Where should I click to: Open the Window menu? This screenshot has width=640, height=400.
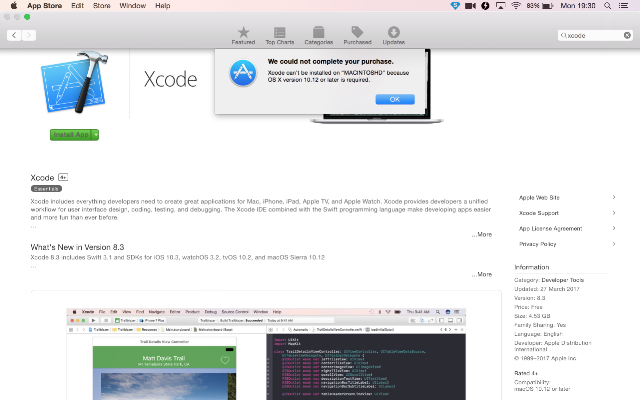tap(133, 6)
